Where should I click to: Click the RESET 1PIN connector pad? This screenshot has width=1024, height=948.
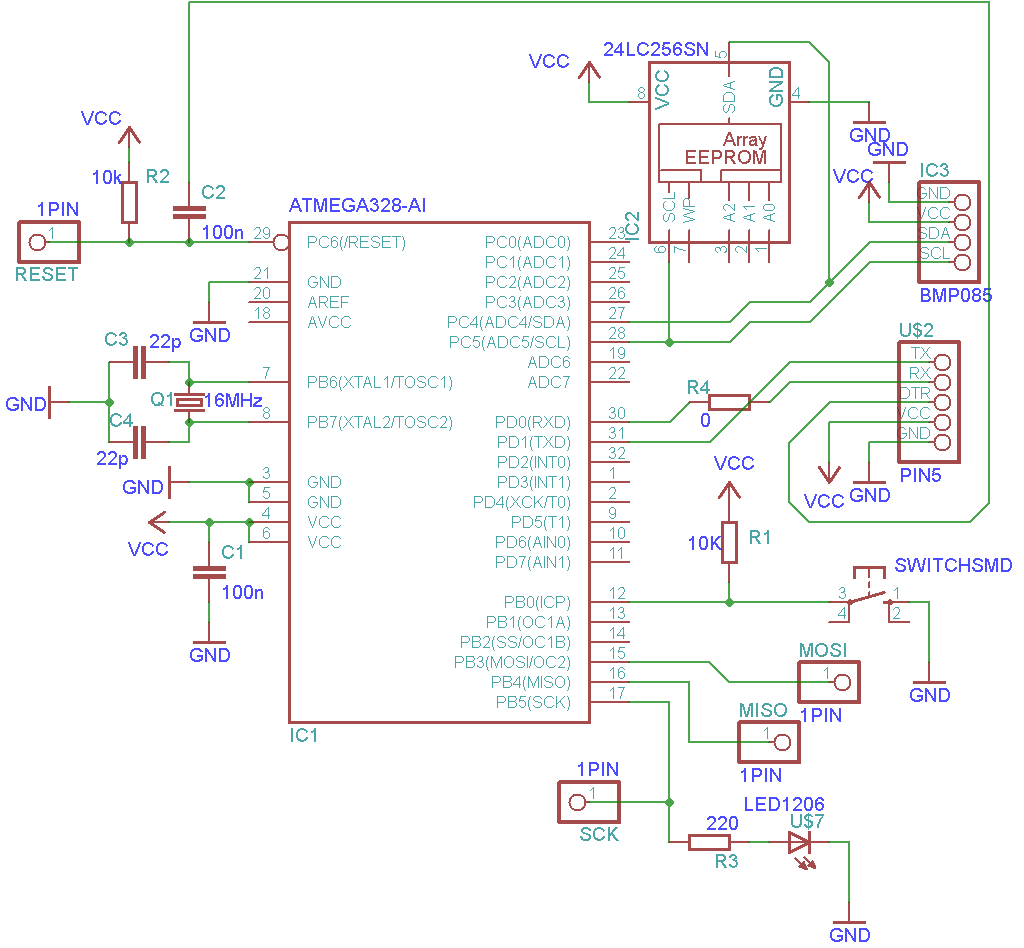click(x=49, y=242)
